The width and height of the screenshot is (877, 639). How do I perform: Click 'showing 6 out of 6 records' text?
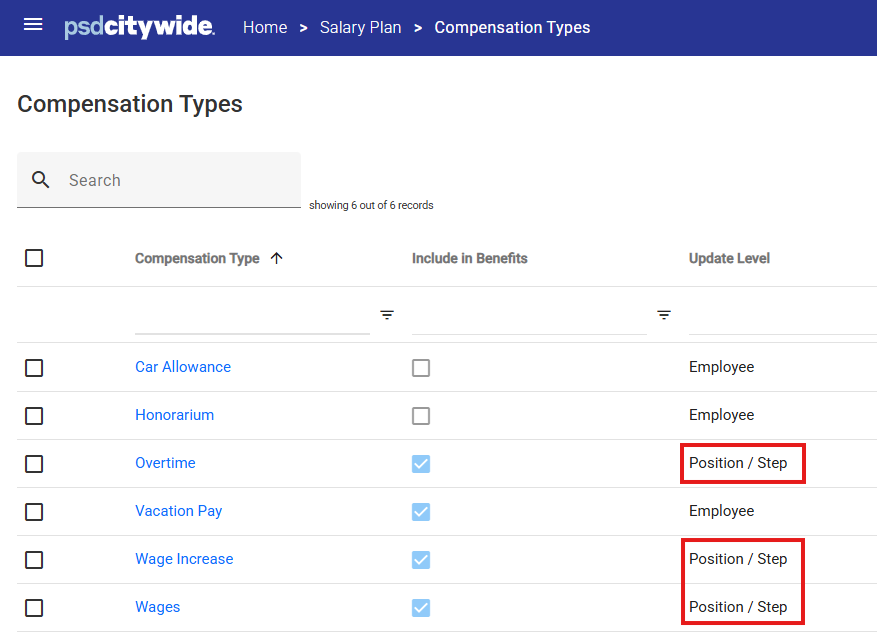(x=371, y=205)
